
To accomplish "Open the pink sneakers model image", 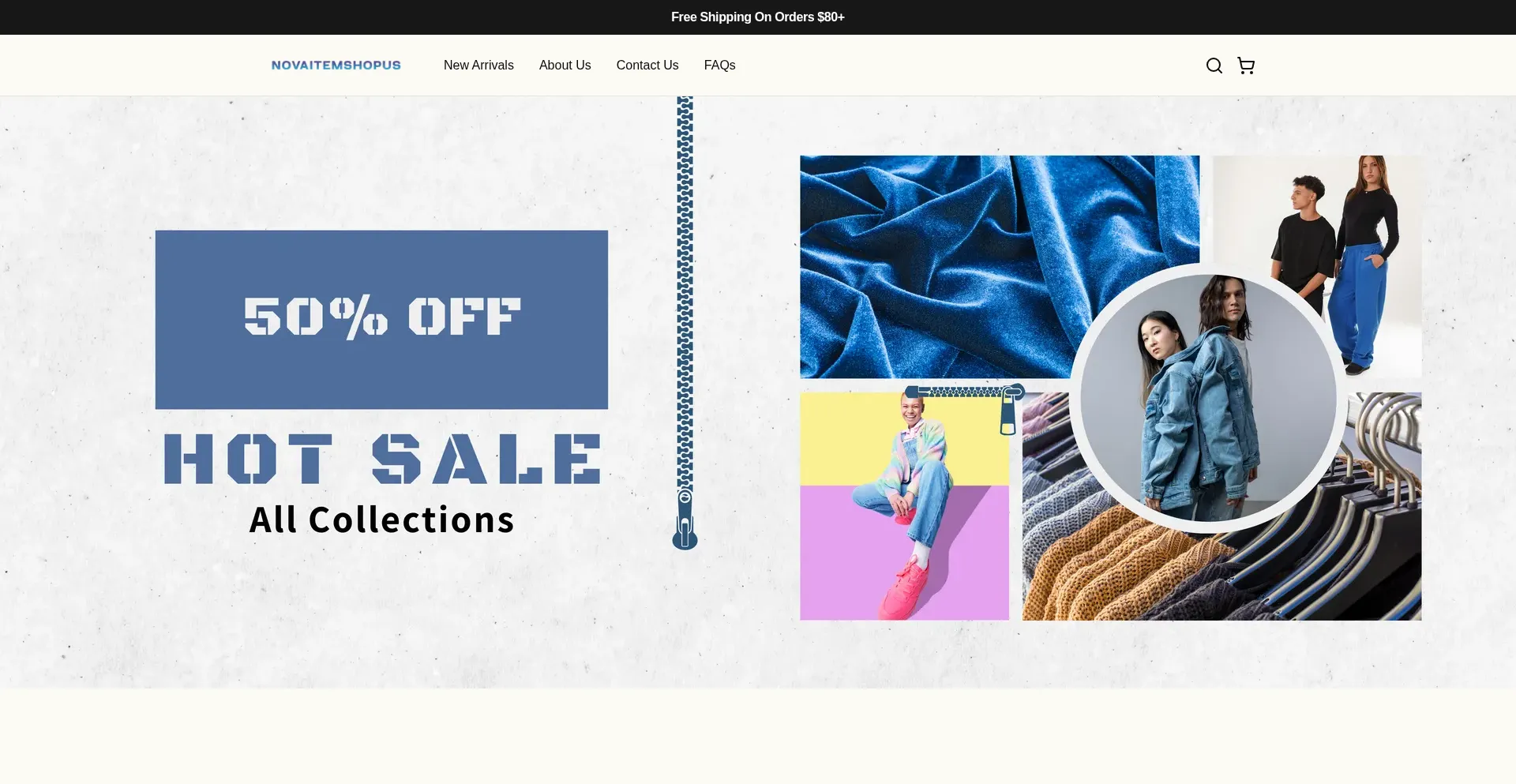I will [904, 506].
